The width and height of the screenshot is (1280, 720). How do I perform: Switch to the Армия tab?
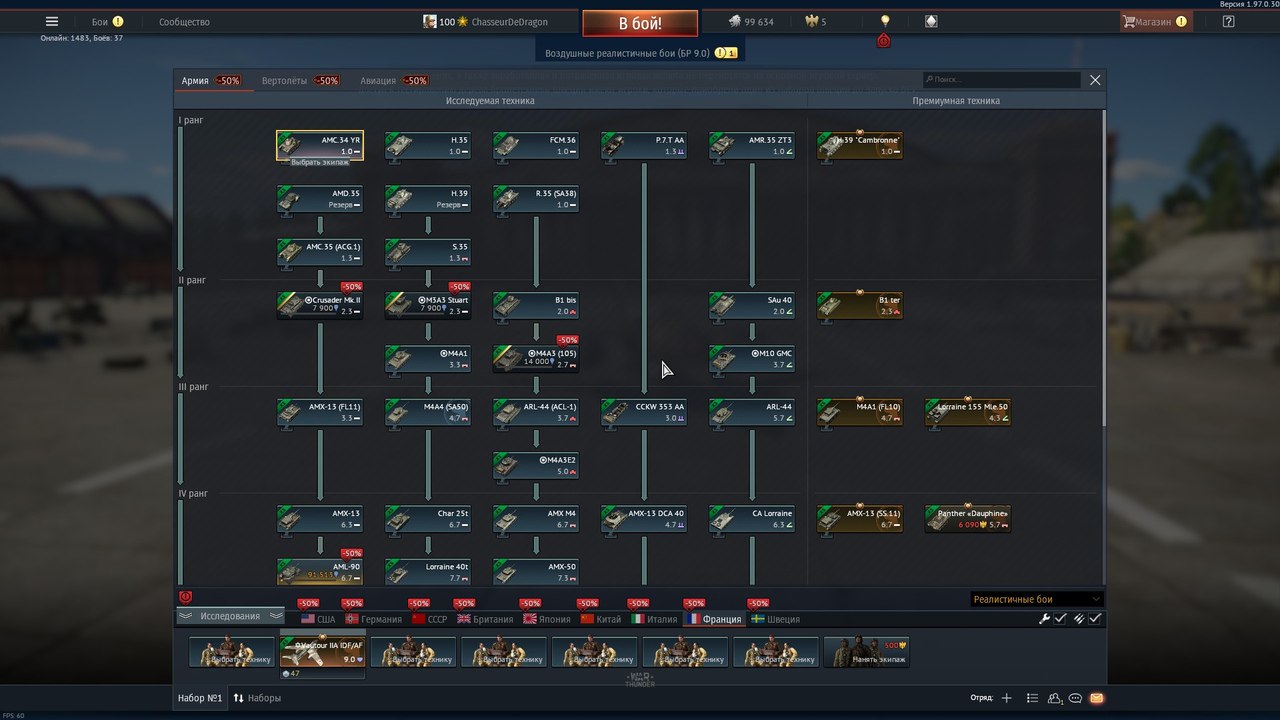coord(211,81)
